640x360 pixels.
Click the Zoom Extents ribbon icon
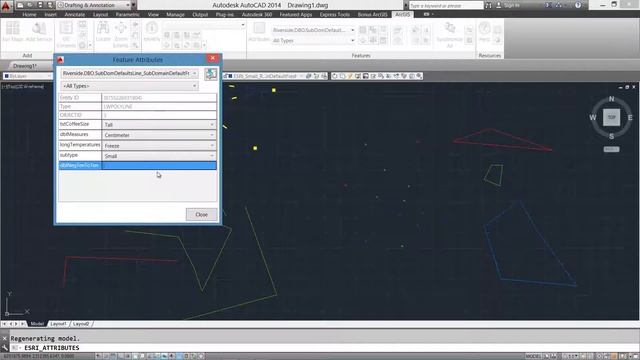coord(121,34)
